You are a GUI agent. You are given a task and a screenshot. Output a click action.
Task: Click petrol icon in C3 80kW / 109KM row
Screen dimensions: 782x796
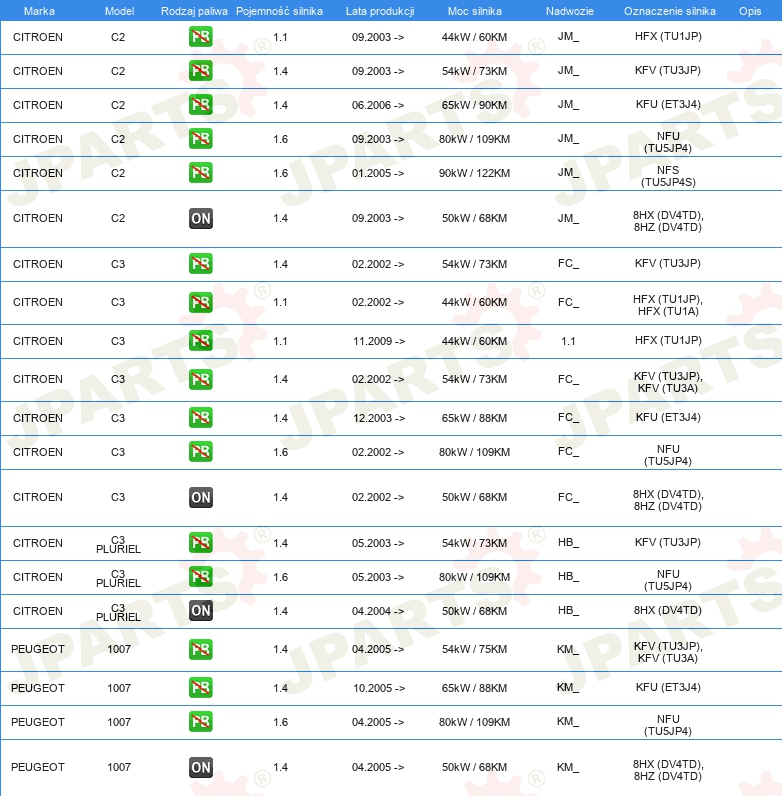[201, 452]
